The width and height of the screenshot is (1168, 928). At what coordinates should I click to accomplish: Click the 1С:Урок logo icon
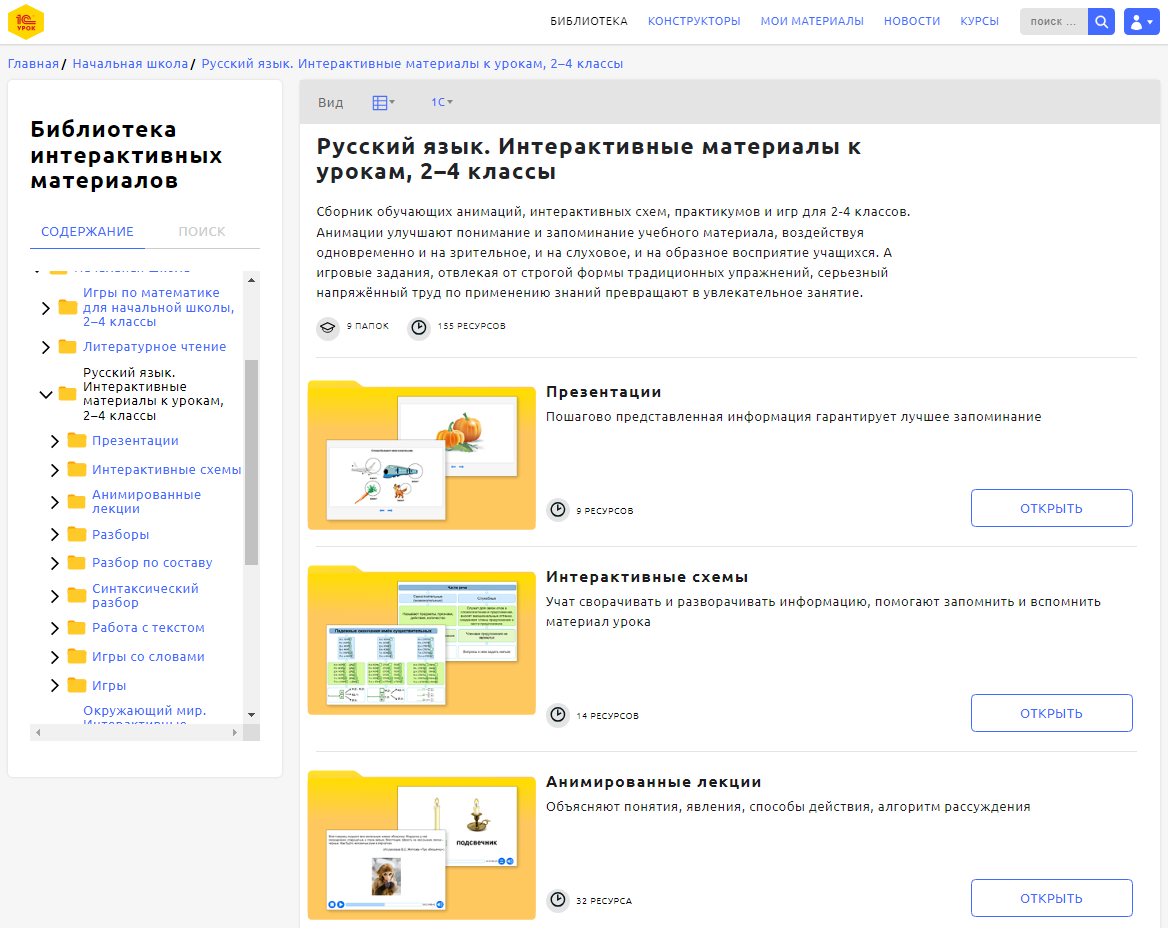(x=28, y=21)
